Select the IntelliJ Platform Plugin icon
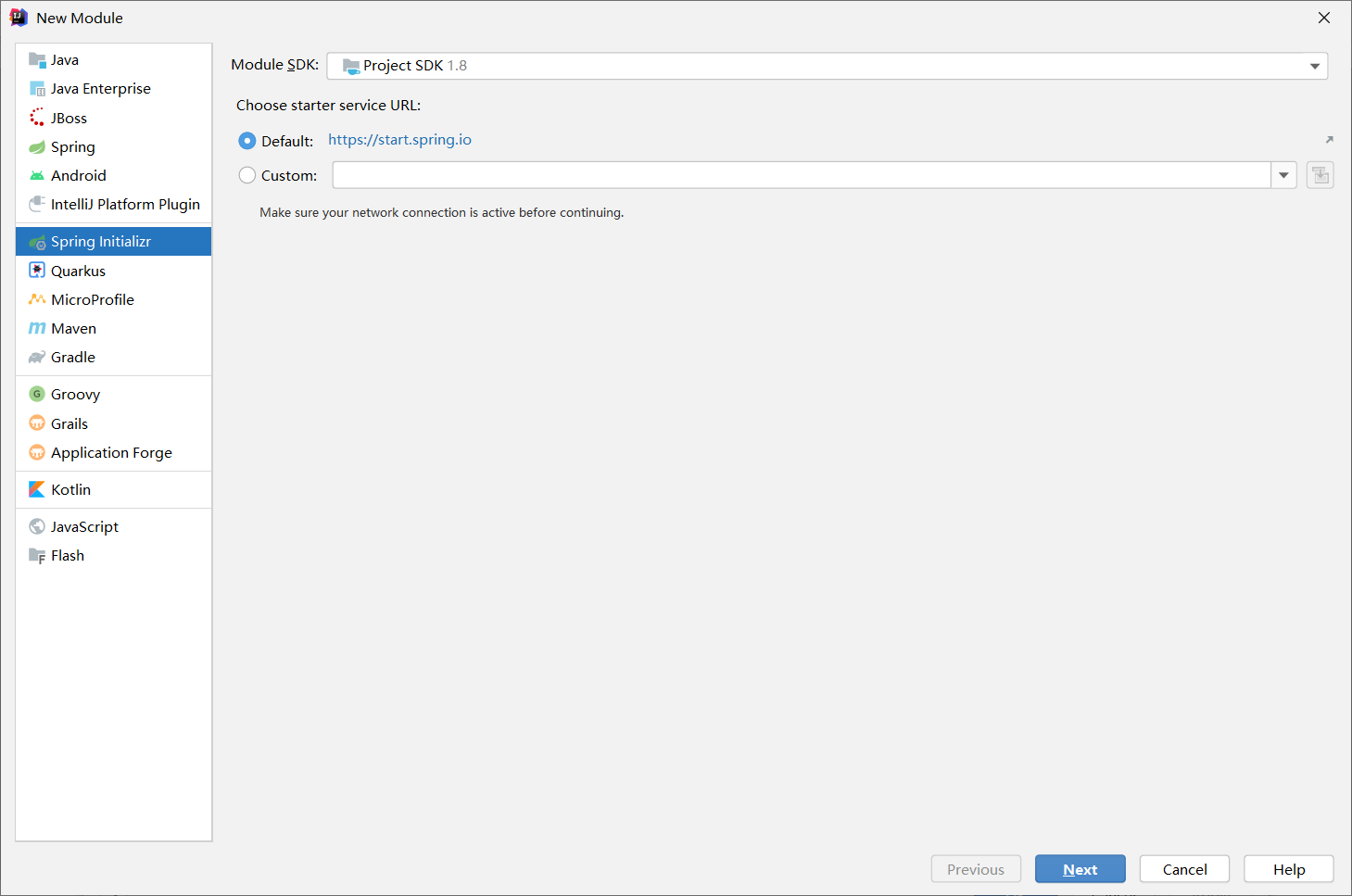 coord(37,204)
